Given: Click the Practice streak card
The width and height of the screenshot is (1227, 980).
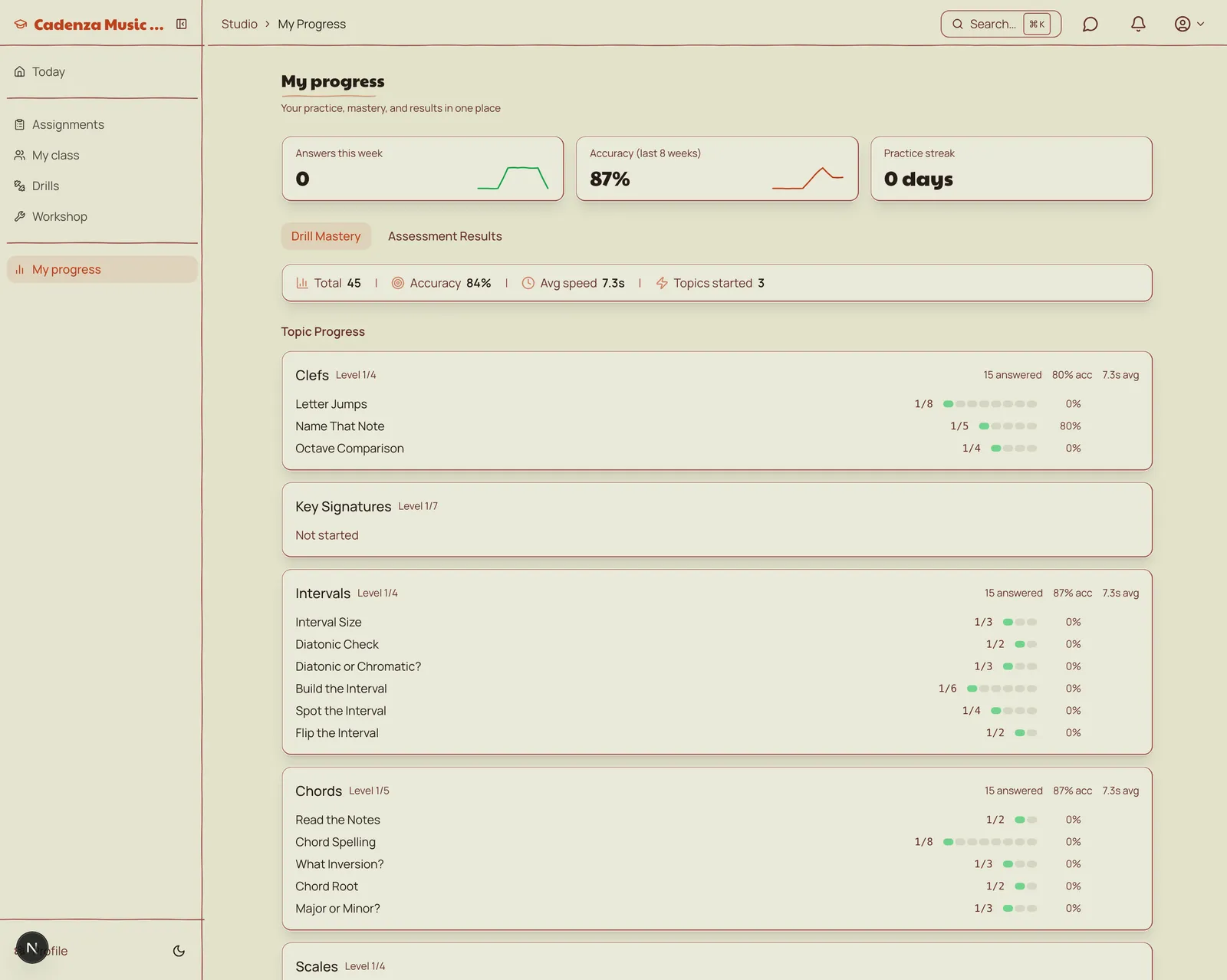Looking at the screenshot, I should [x=1012, y=169].
